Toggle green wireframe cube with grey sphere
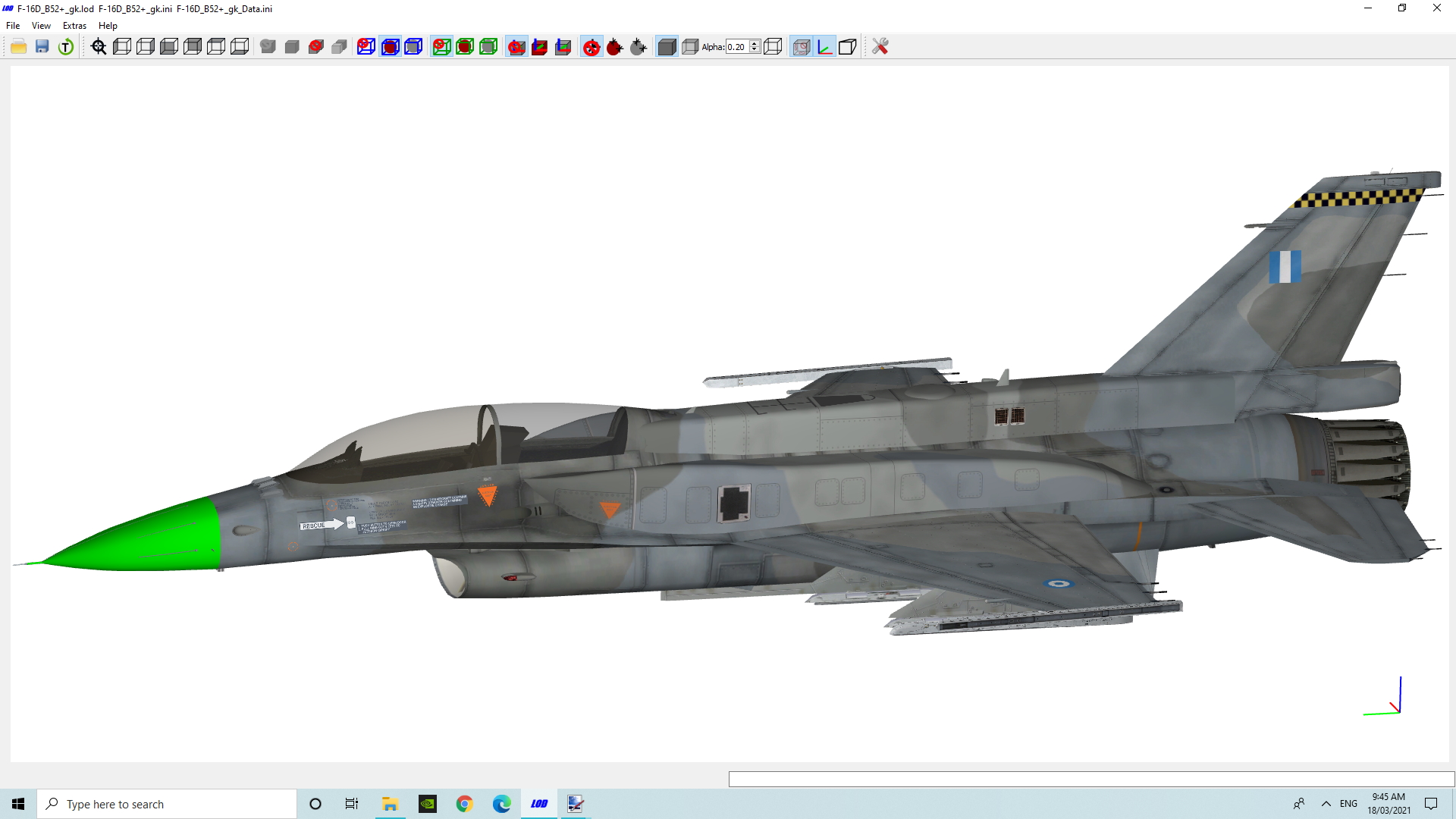The height and width of the screenshot is (819, 1456). [x=488, y=47]
